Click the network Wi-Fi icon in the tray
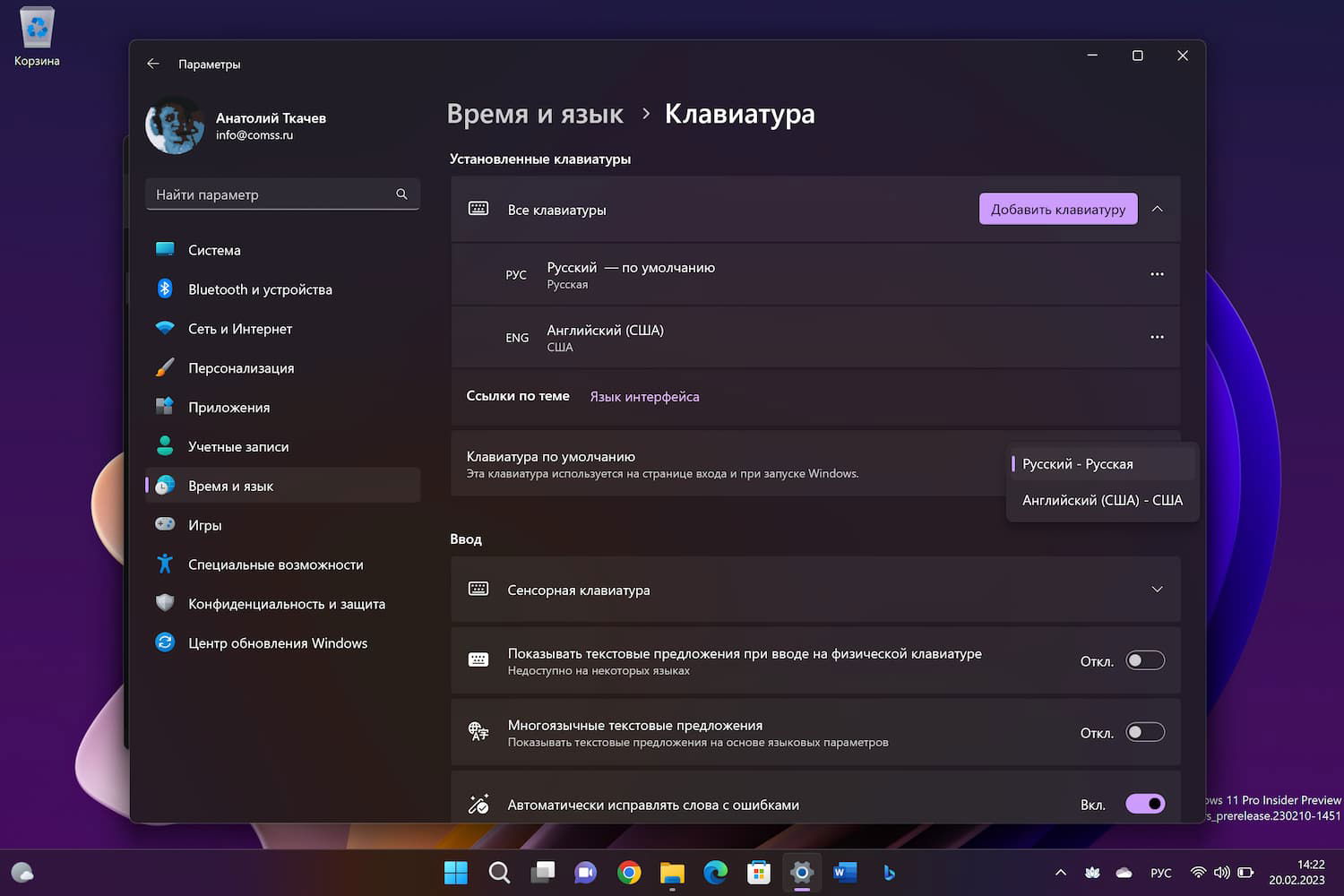Screen dimensions: 1344x896 coord(1197,873)
